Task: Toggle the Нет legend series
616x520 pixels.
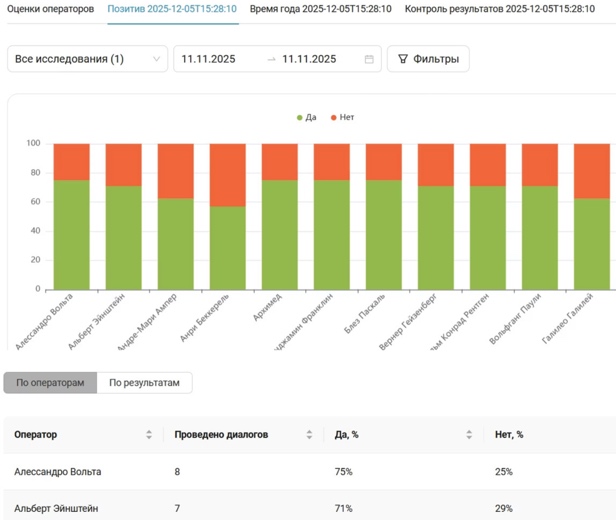Action: click(343, 117)
